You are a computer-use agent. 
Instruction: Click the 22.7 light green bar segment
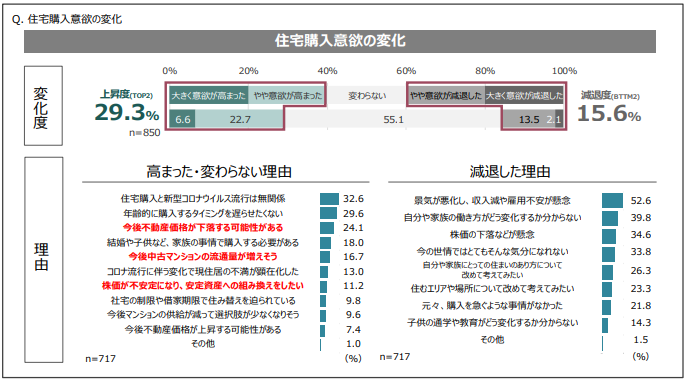point(240,119)
